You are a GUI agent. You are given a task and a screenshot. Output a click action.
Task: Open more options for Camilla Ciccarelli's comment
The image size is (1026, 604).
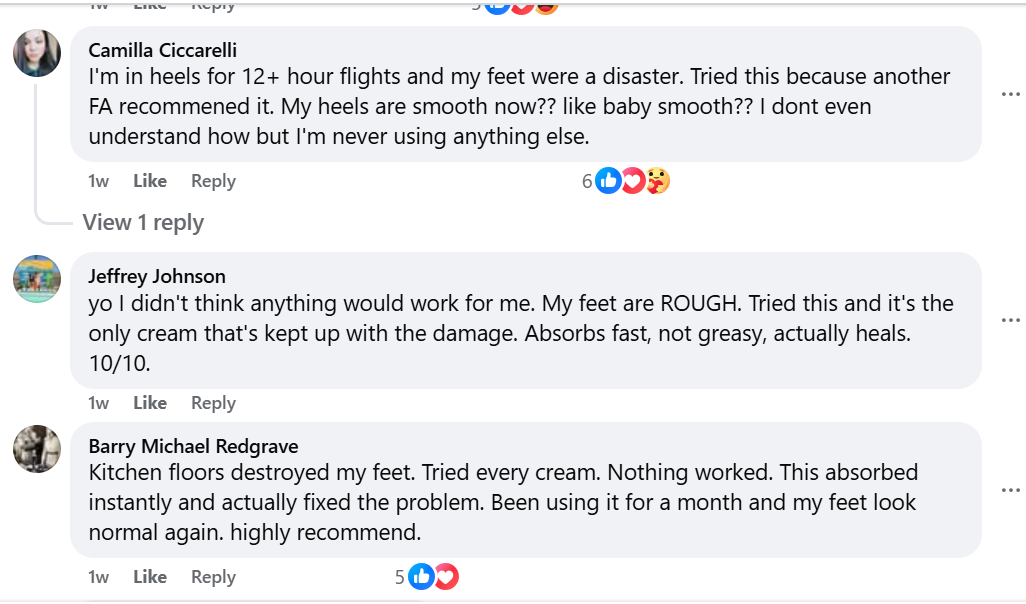(1010, 94)
